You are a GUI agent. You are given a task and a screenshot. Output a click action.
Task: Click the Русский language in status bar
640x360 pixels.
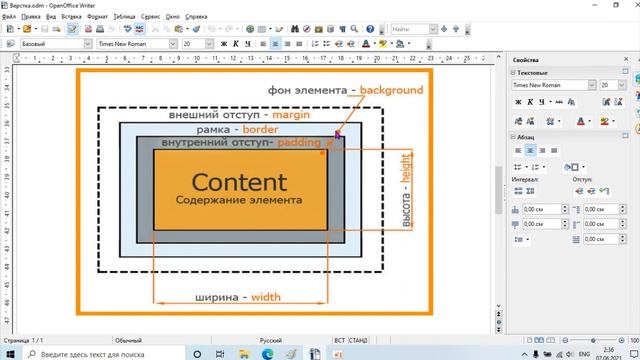point(271,340)
